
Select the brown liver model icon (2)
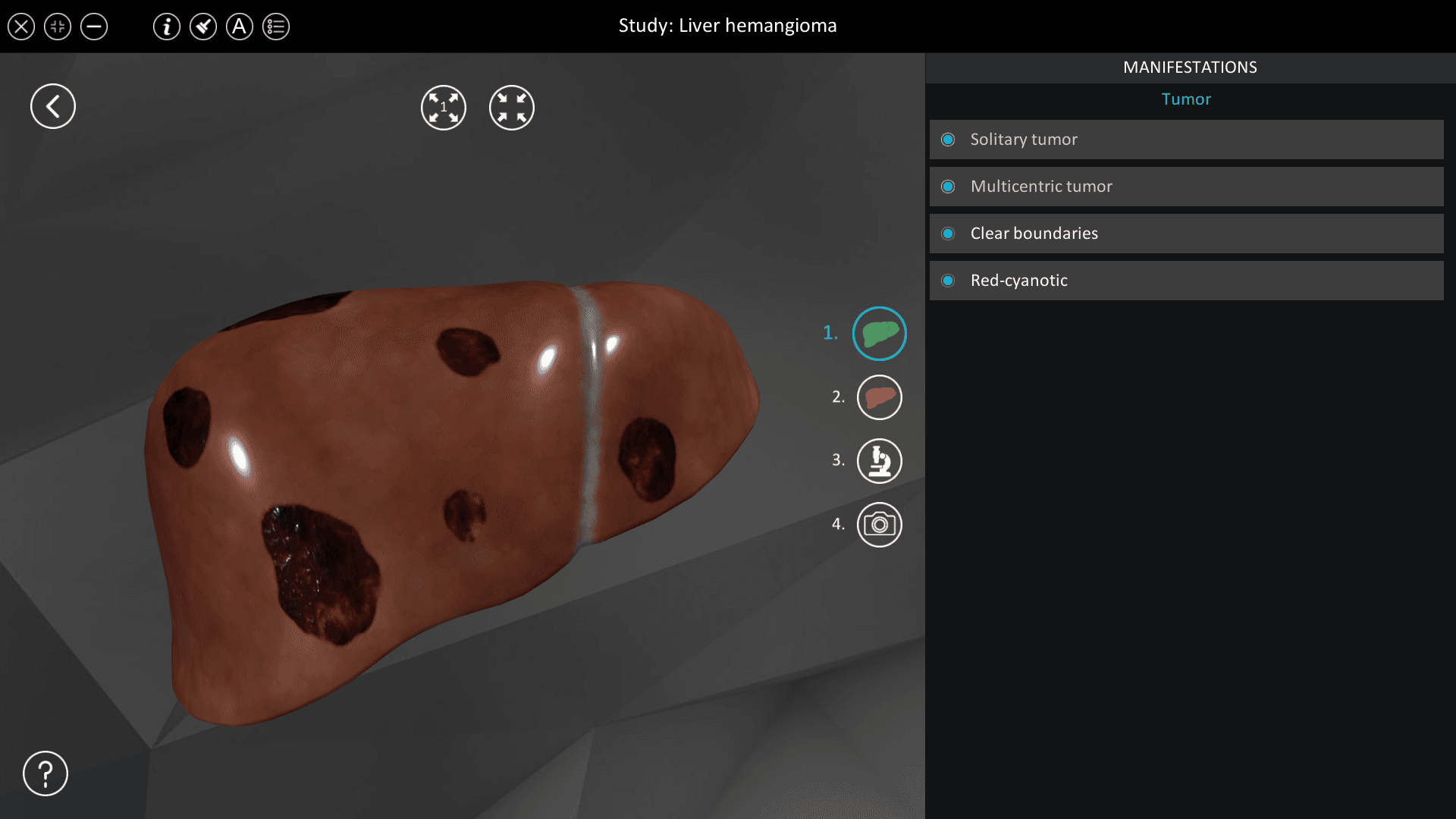click(880, 397)
